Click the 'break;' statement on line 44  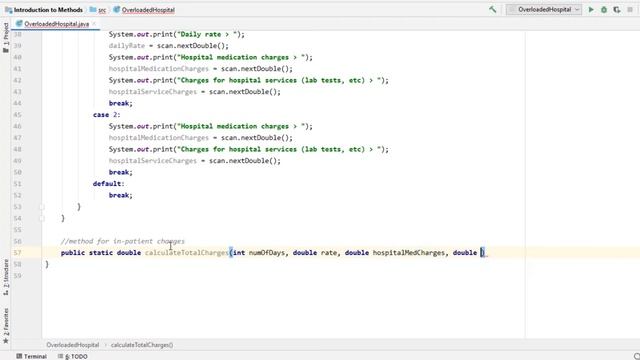click(120, 103)
